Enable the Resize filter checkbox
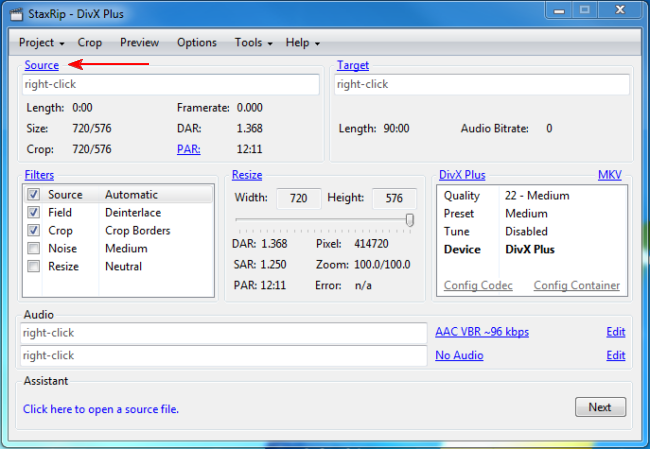Screen dimensions: 650x449 (x=34, y=267)
